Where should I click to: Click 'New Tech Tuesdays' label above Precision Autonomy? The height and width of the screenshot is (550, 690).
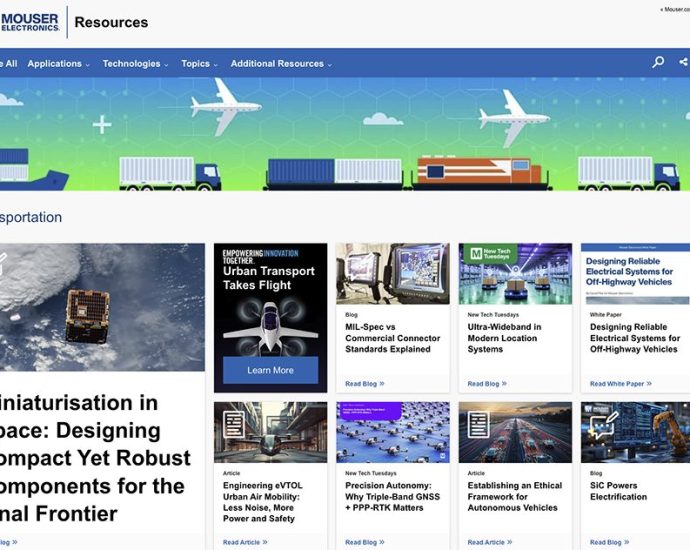[x=371, y=473]
